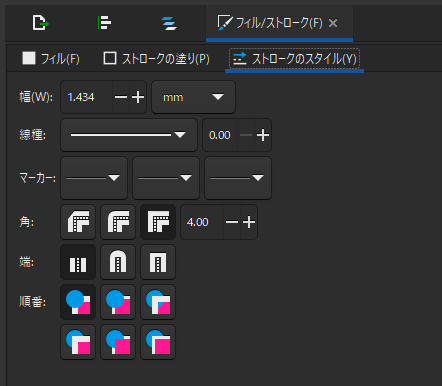Image resolution: width=442 pixels, height=386 pixels.
Task: Open the mm unit dropdown
Action: tap(193, 97)
